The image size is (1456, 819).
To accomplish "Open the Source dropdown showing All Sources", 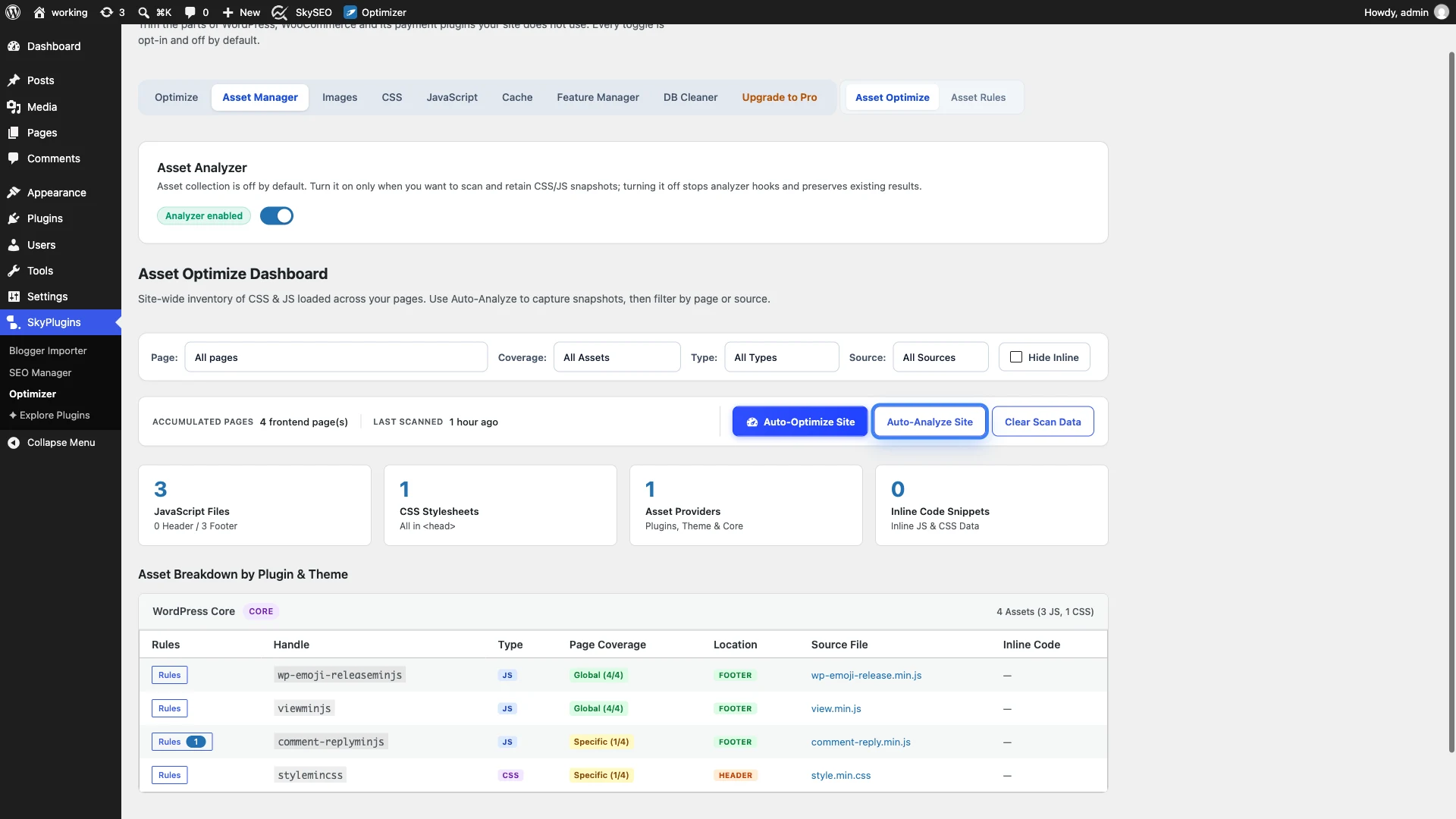I will point(940,357).
